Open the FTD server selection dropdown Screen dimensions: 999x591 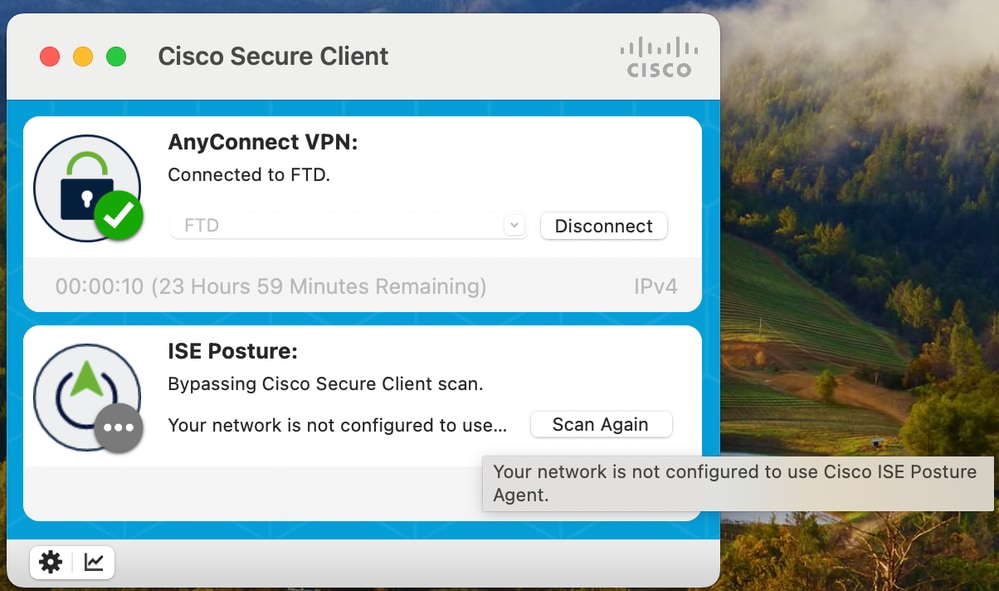(514, 226)
